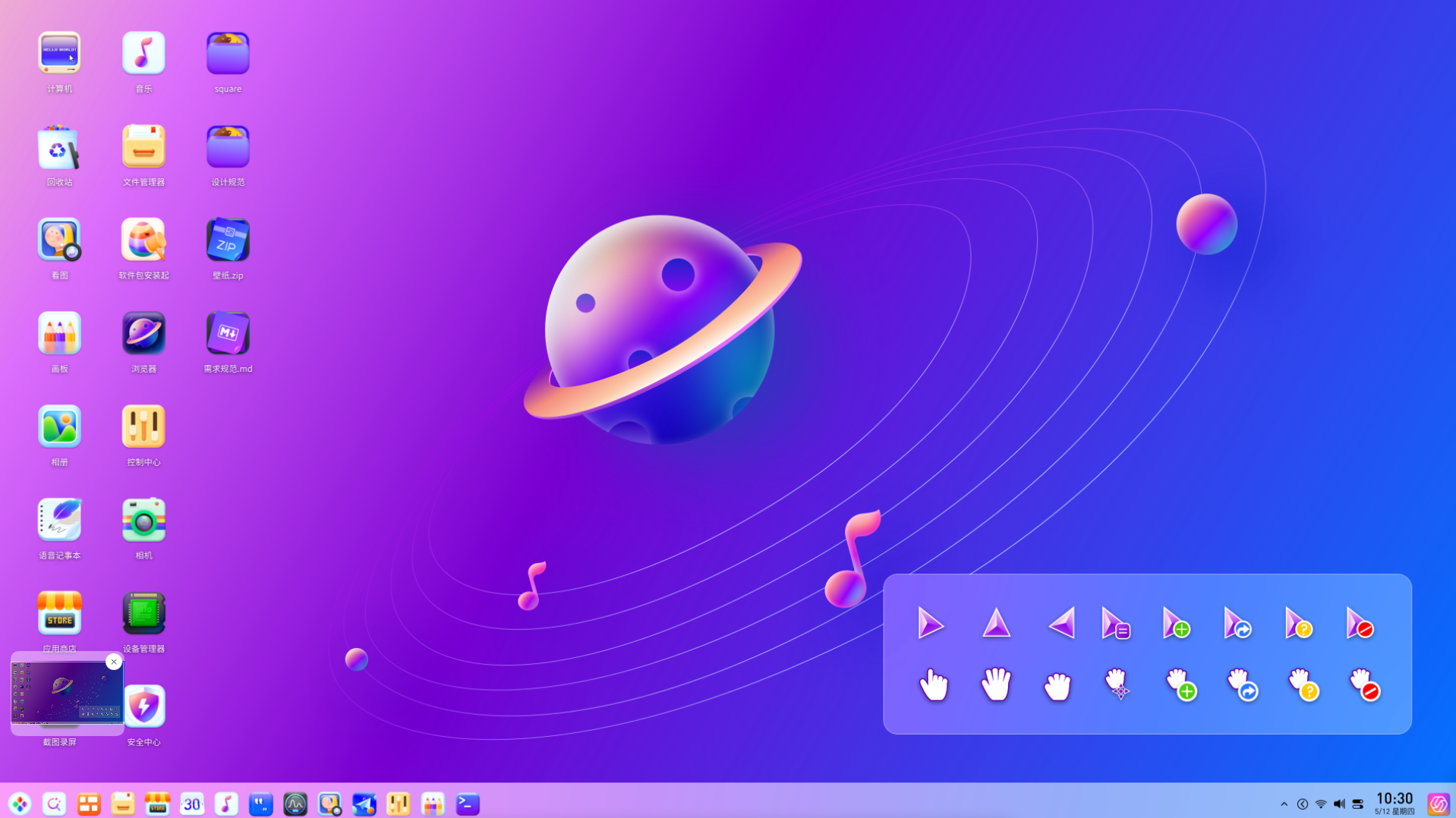Viewport: 1456px width, 818px height.
Task: Launch the drawing app from the taskbar
Action: point(433,804)
